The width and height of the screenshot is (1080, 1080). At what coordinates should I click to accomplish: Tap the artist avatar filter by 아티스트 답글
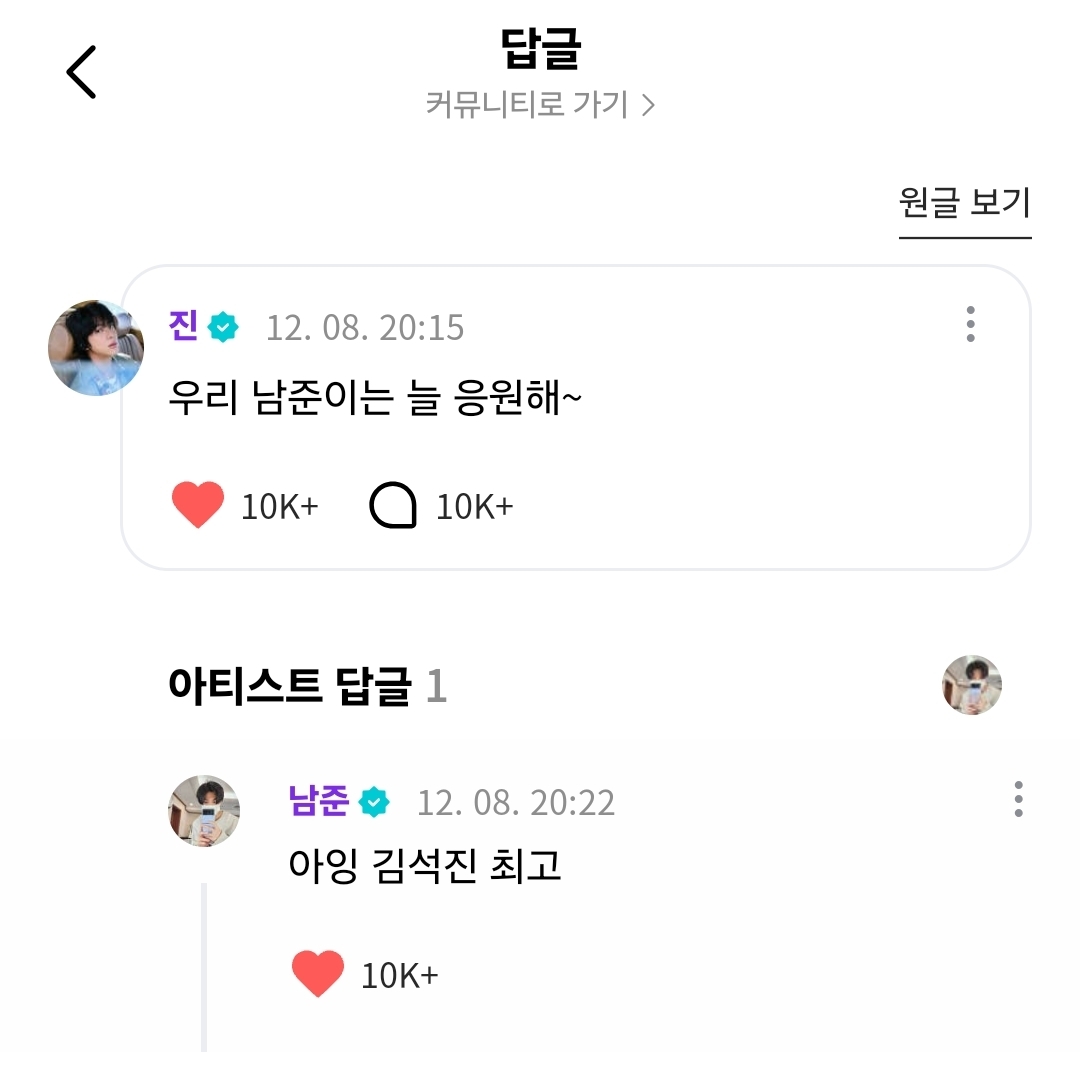click(x=972, y=685)
